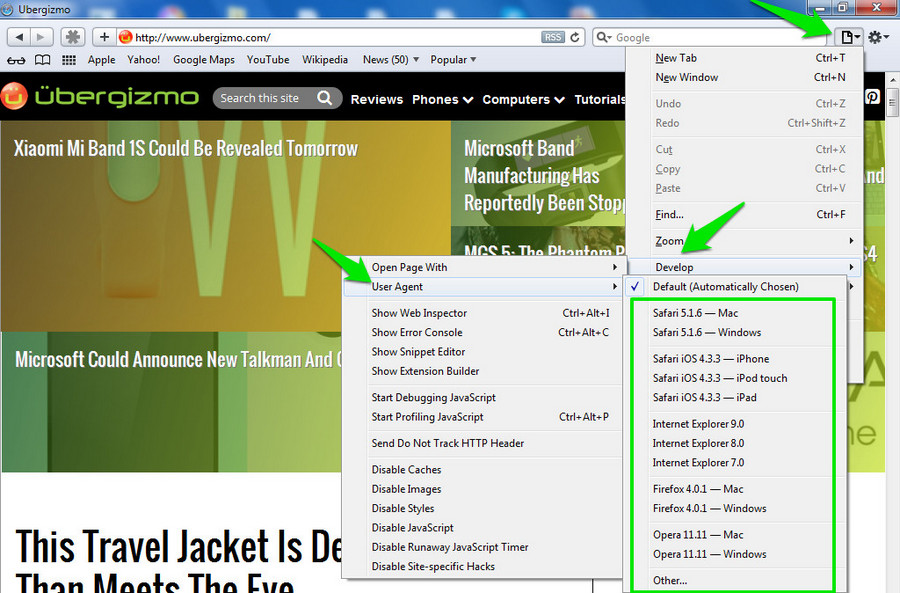Click the Ubergizmo favicon in address bar
900x593 pixels.
click(125, 37)
